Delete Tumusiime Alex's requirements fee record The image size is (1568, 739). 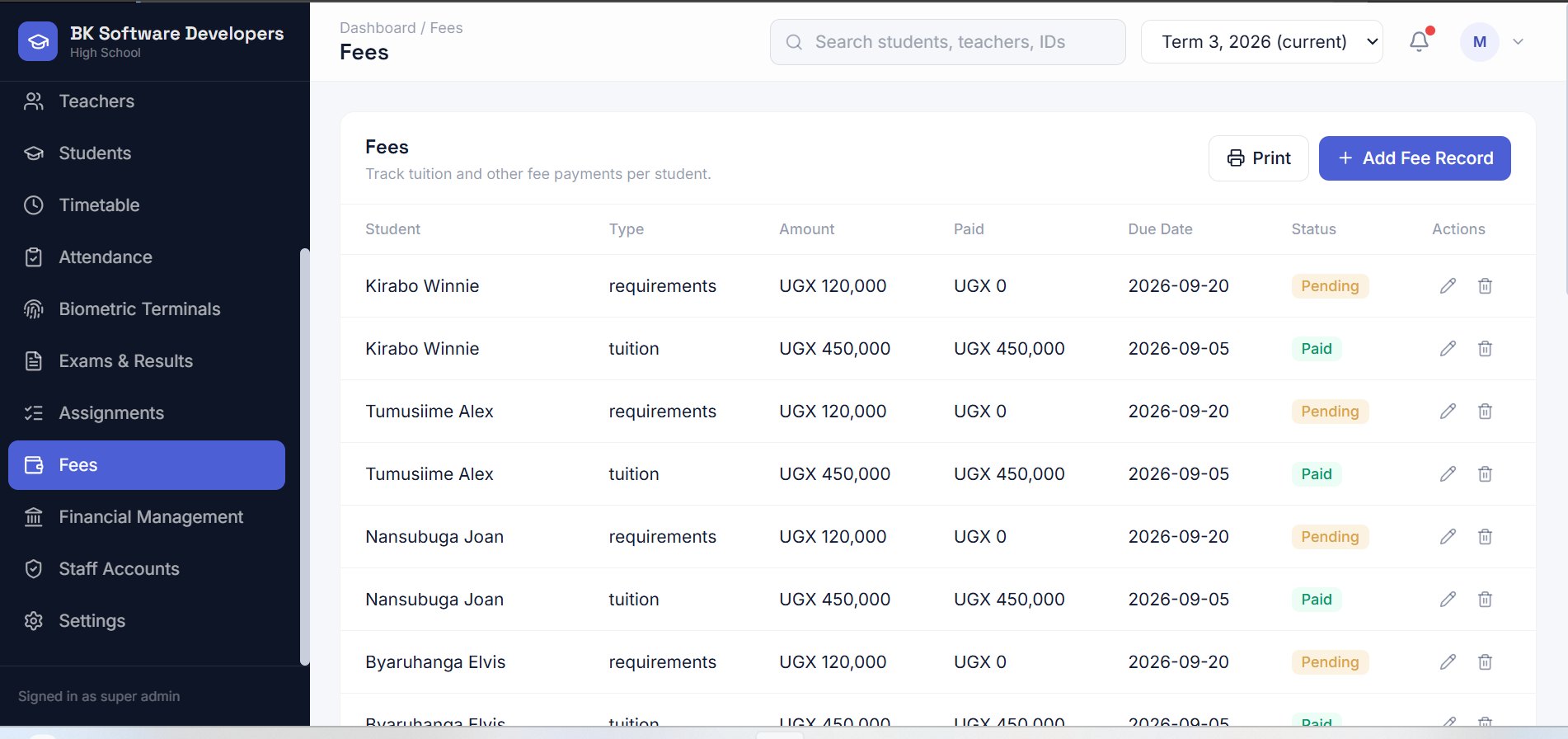1485,412
